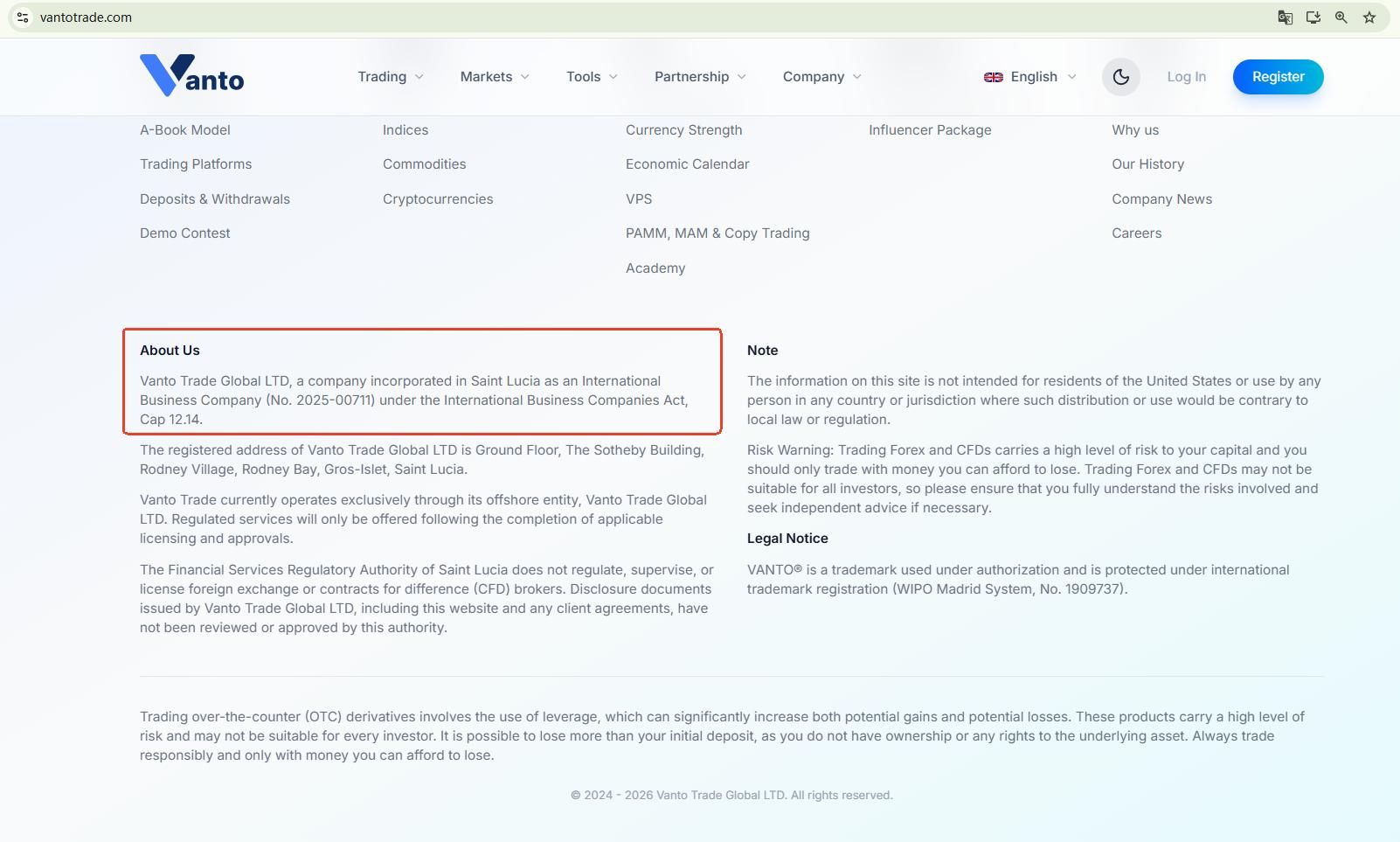This screenshot has height=842, width=1400.
Task: Click the install app icon in address bar
Action: point(1313,17)
